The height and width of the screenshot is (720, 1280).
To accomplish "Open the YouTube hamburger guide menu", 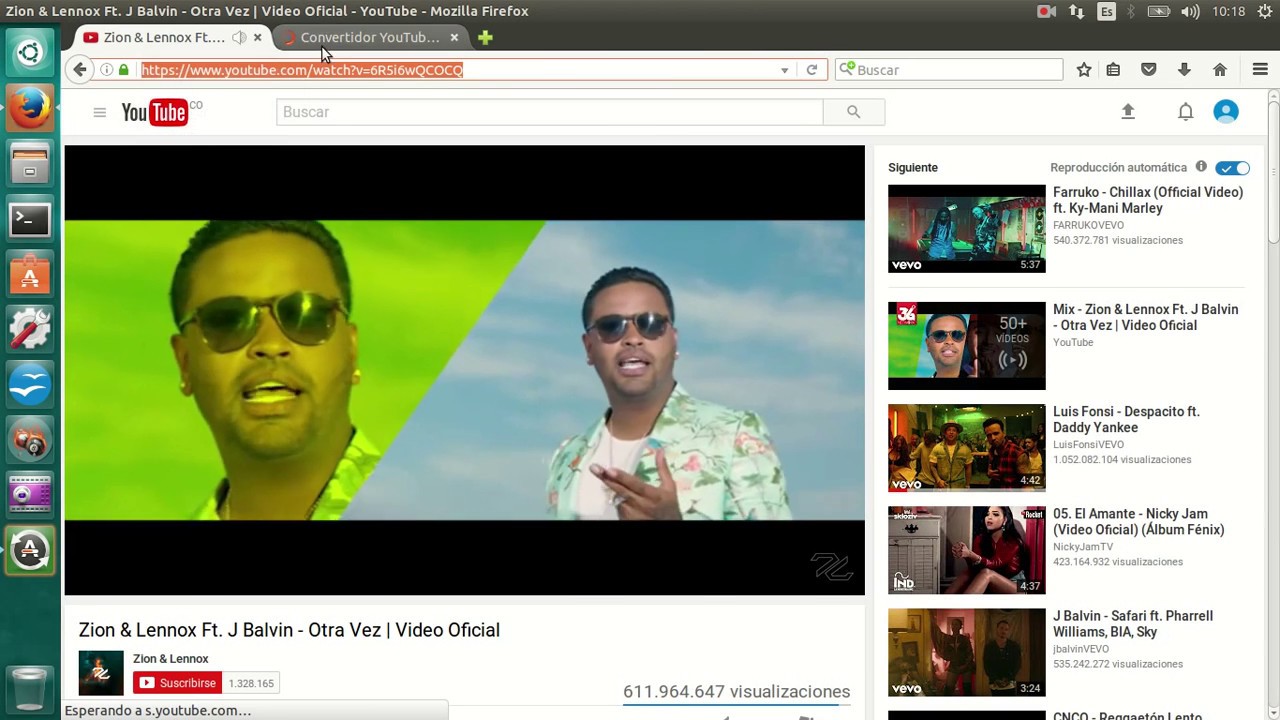I will pos(99,112).
